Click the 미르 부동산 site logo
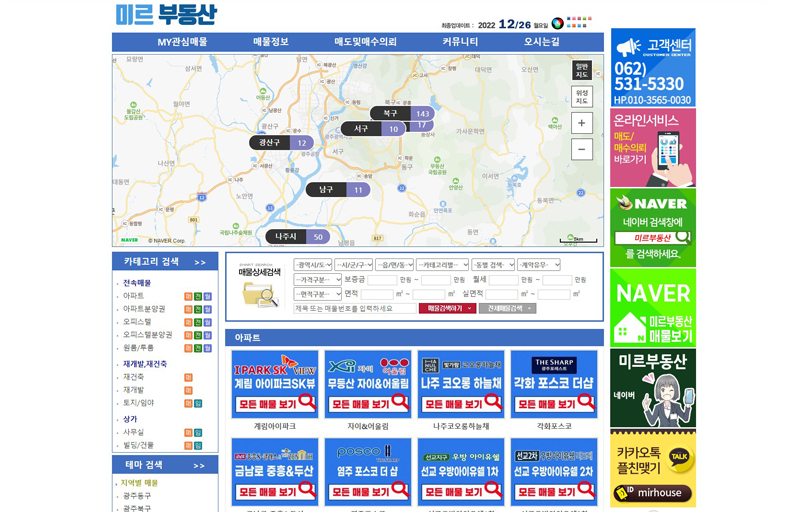This screenshot has width=800, height=512. 166,14
